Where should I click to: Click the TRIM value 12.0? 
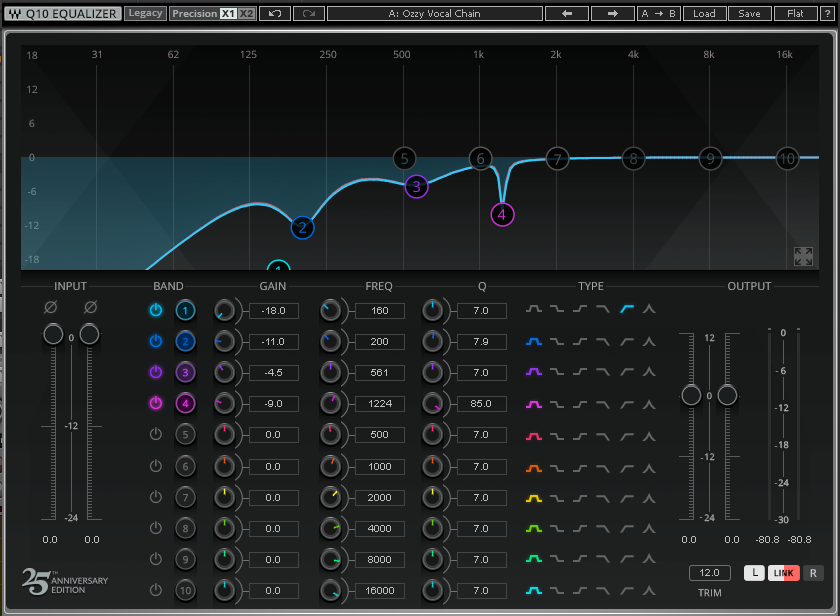pos(709,573)
